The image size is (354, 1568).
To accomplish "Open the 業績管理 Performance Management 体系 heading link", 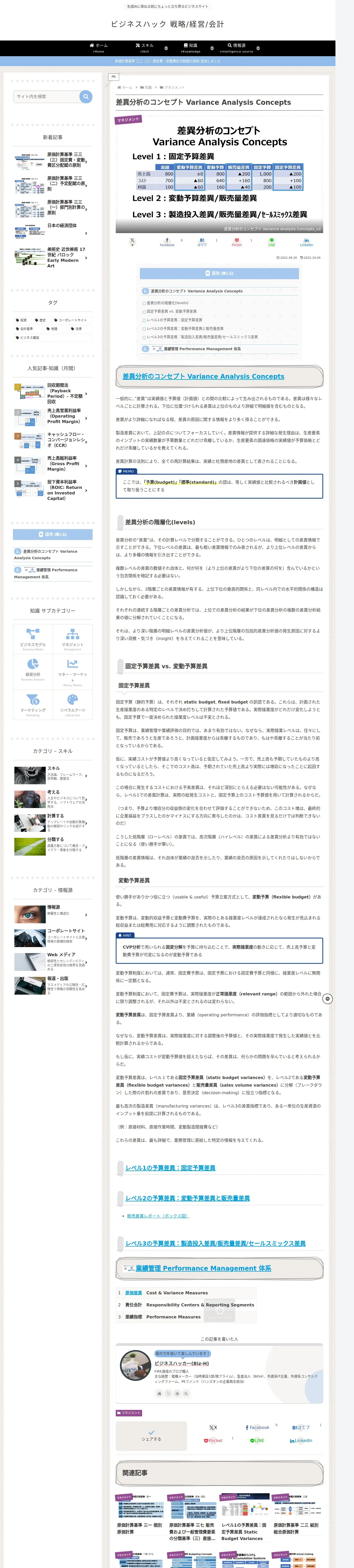I will pyautogui.click(x=203, y=1268).
